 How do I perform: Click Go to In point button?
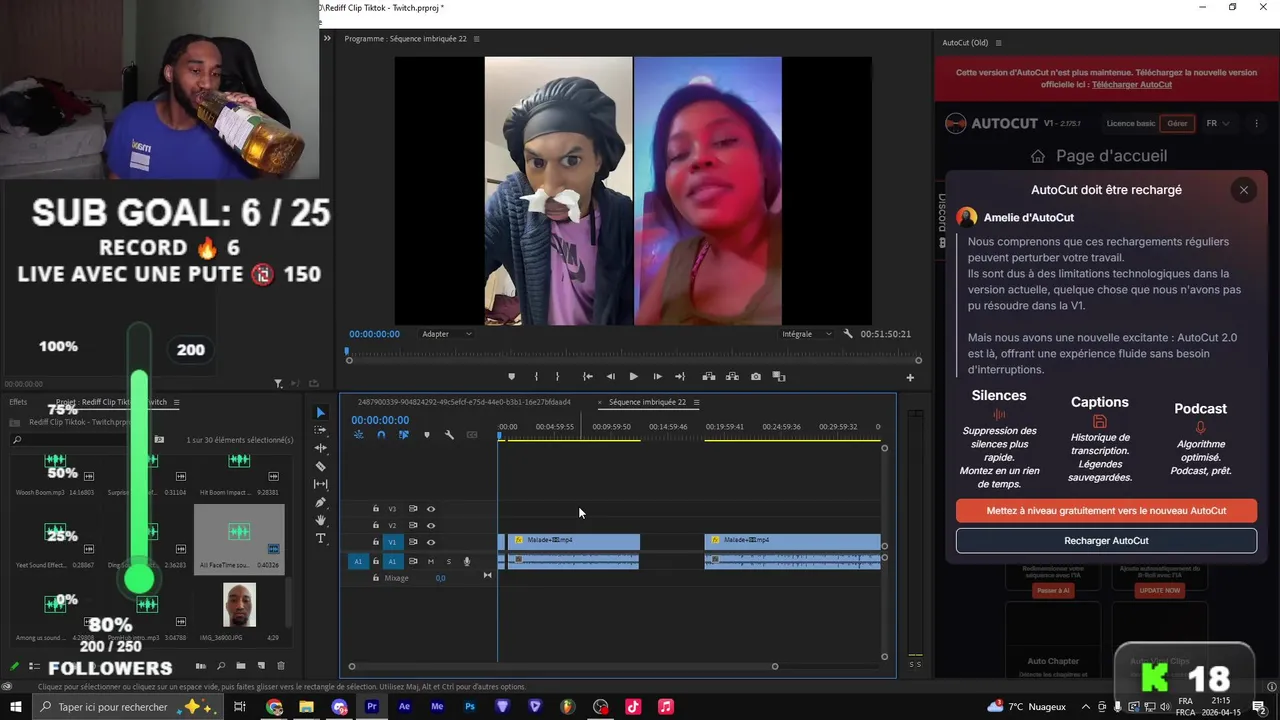587,377
